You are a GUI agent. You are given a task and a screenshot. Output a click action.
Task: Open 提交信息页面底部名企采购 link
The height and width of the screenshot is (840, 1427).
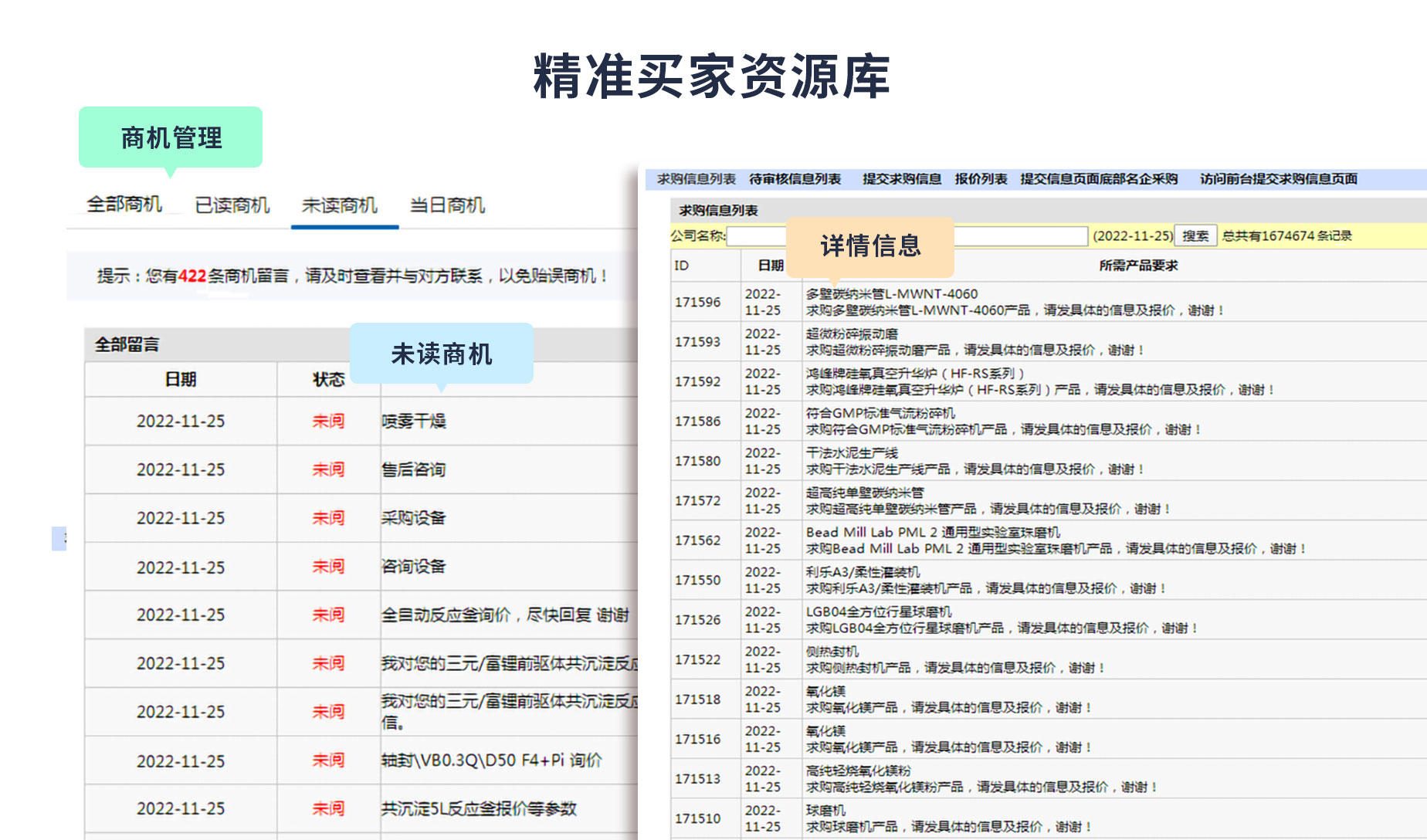pyautogui.click(x=1099, y=179)
